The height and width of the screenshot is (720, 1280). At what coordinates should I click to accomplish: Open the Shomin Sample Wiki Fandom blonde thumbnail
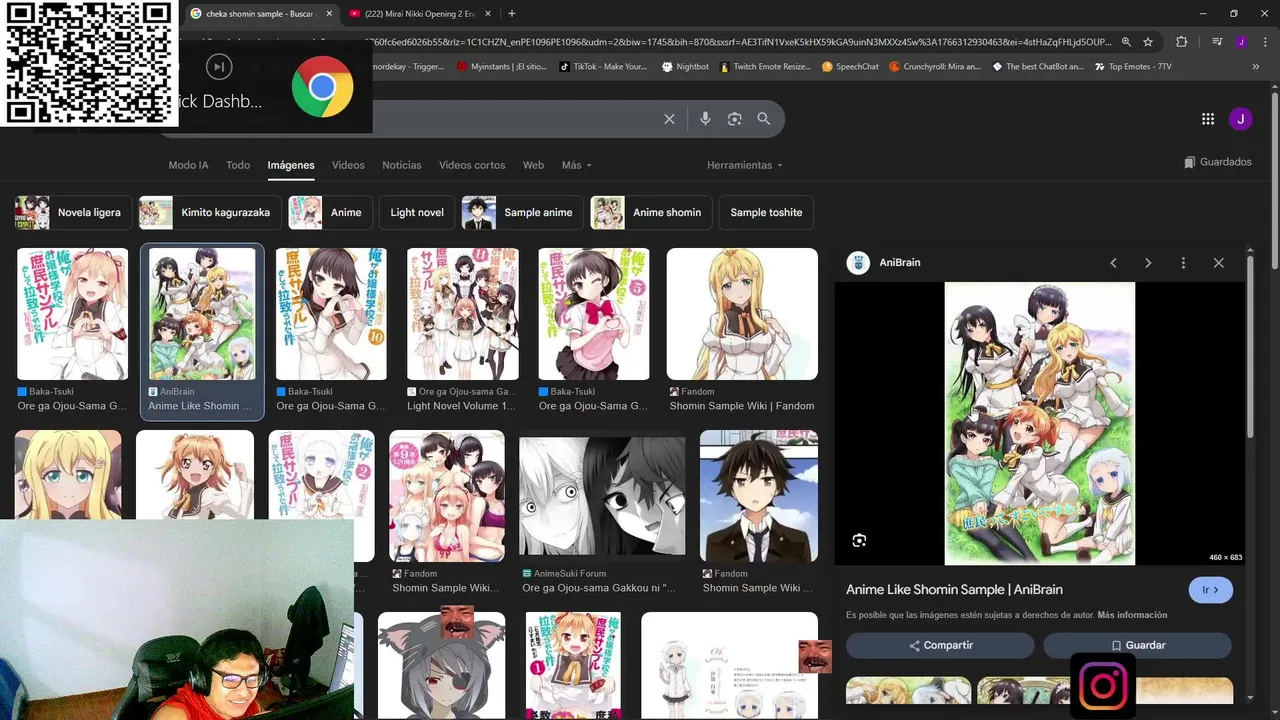(742, 314)
